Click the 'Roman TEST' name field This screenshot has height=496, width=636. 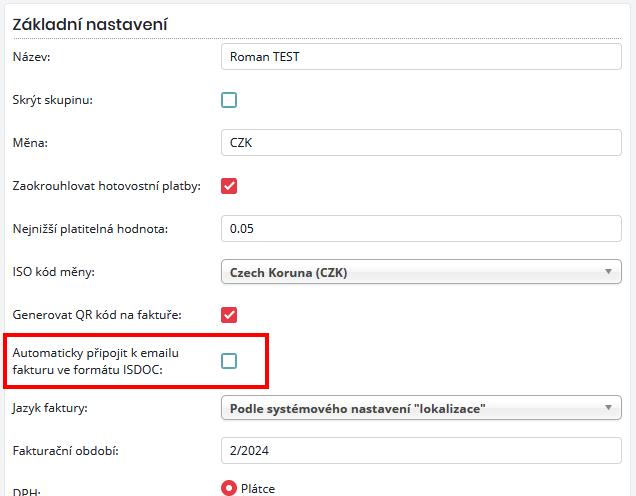point(420,57)
